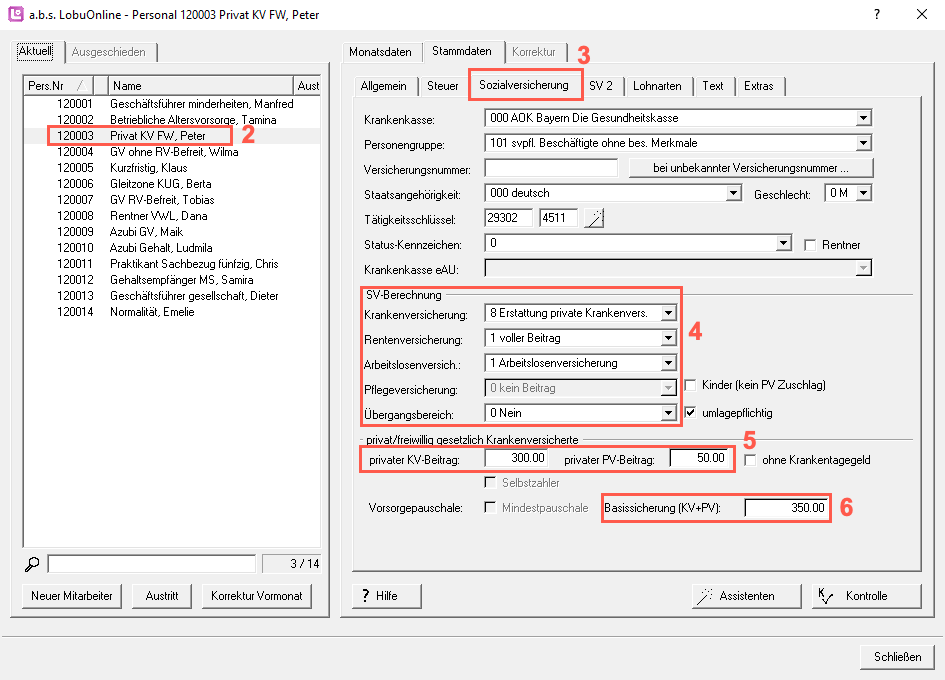Image resolution: width=945 pixels, height=680 pixels.
Task: Open the Staatsangehörigkeit dropdown
Action: click(733, 193)
